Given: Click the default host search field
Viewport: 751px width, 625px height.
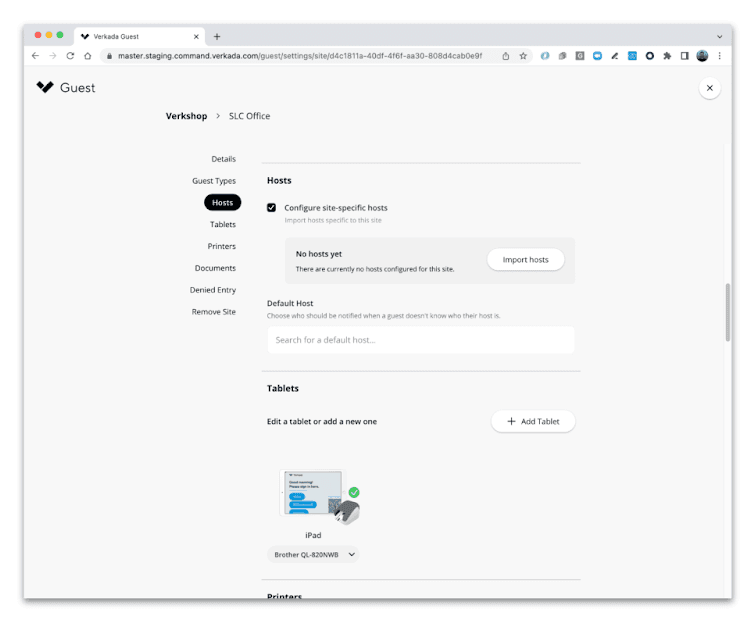Looking at the screenshot, I should coord(421,340).
